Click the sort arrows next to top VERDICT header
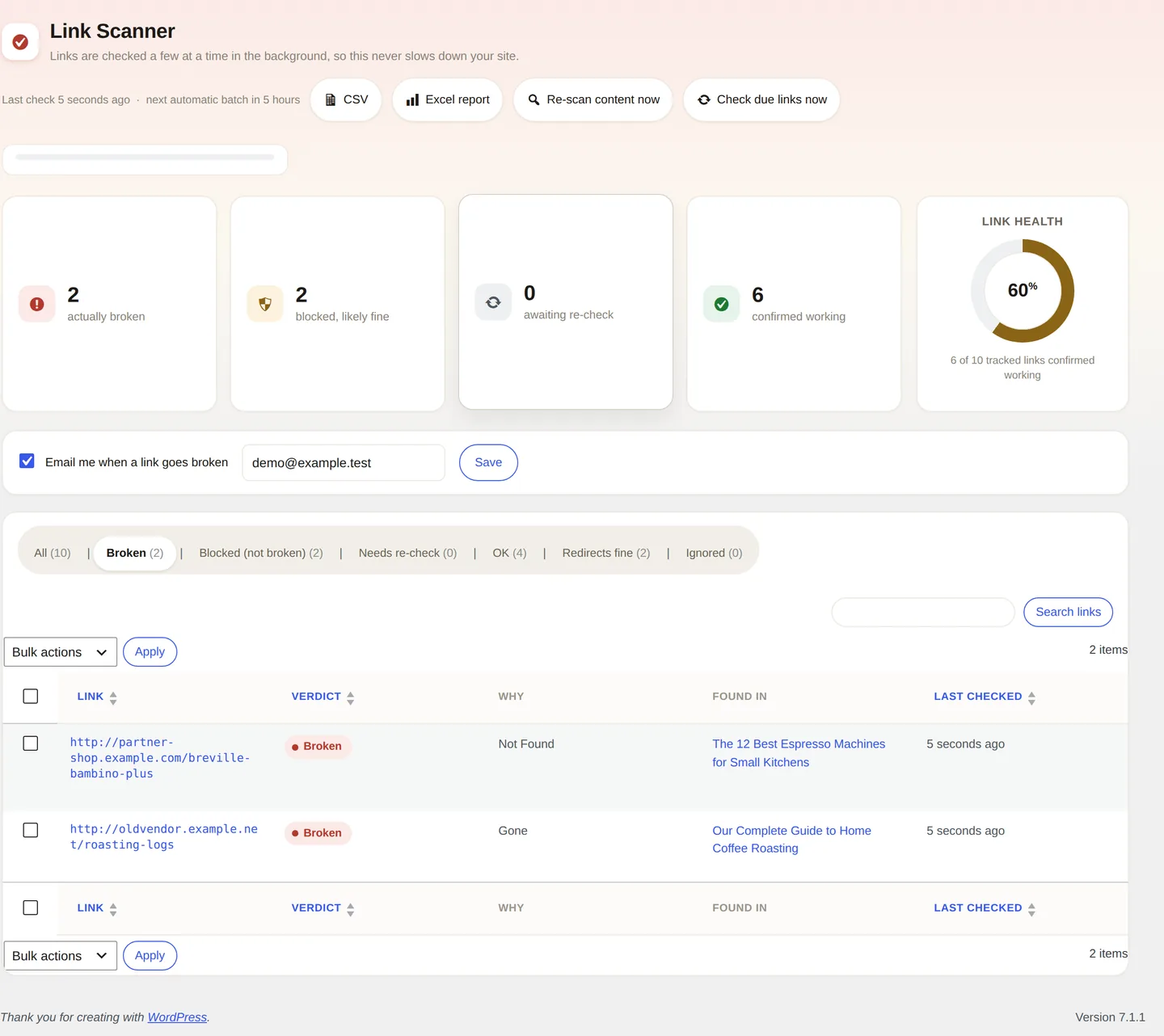Viewport: 1164px width, 1036px height. pyautogui.click(x=350, y=697)
